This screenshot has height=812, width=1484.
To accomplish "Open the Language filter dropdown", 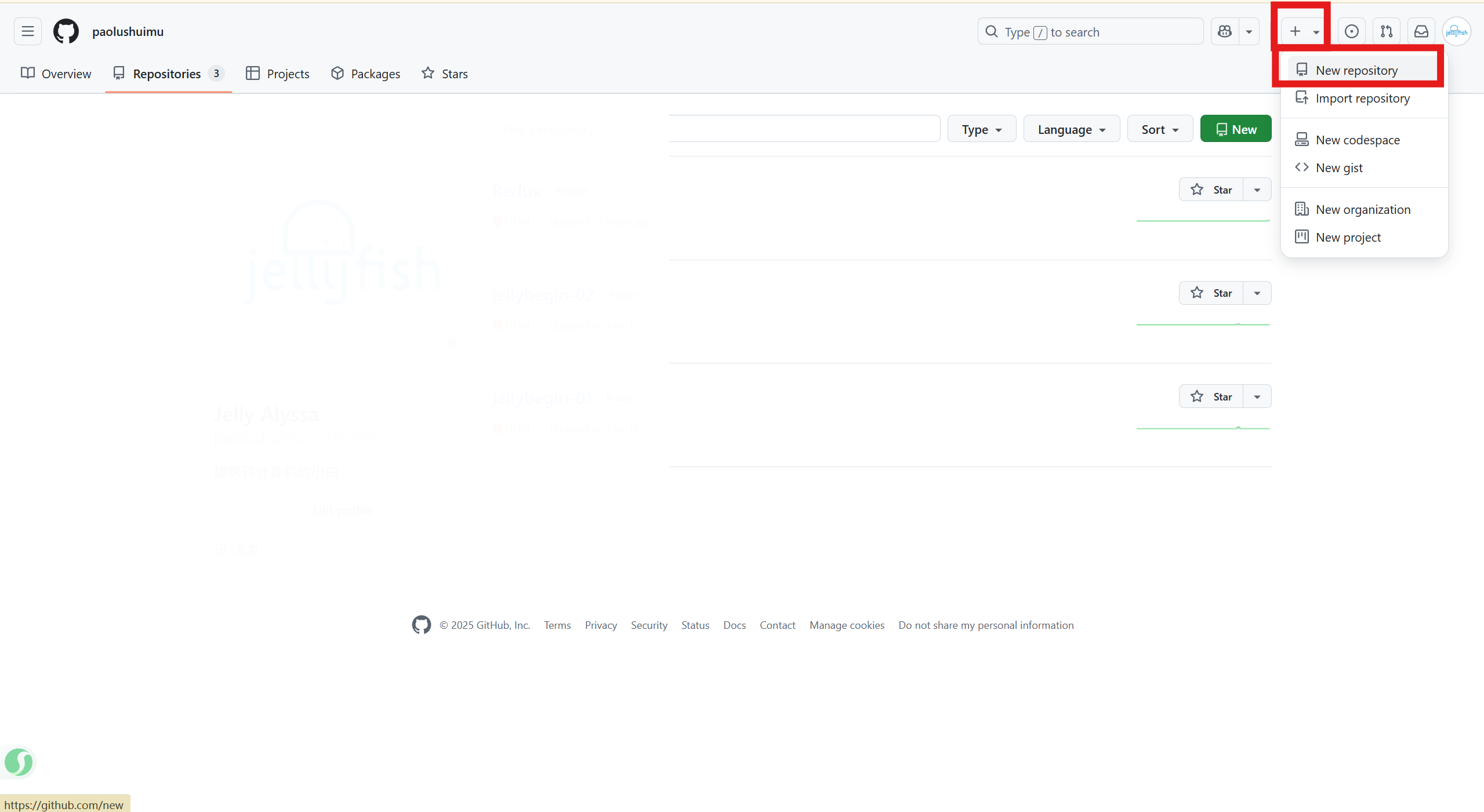I will point(1072,129).
